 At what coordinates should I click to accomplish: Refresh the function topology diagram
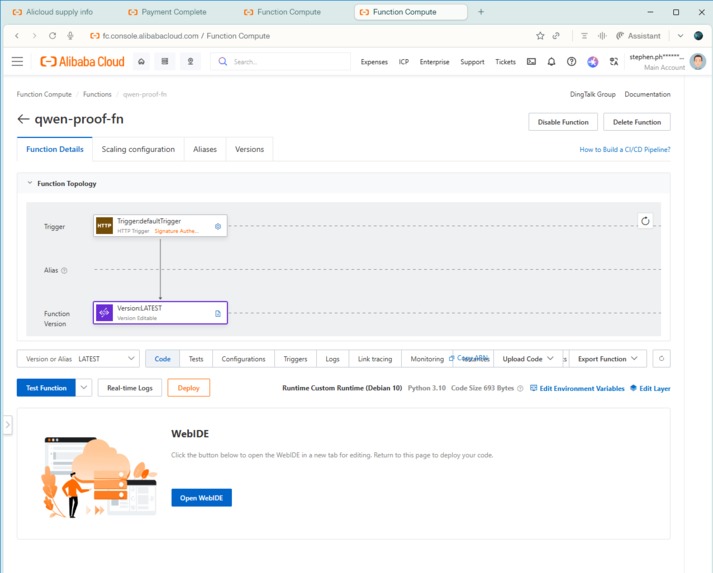[x=645, y=221]
